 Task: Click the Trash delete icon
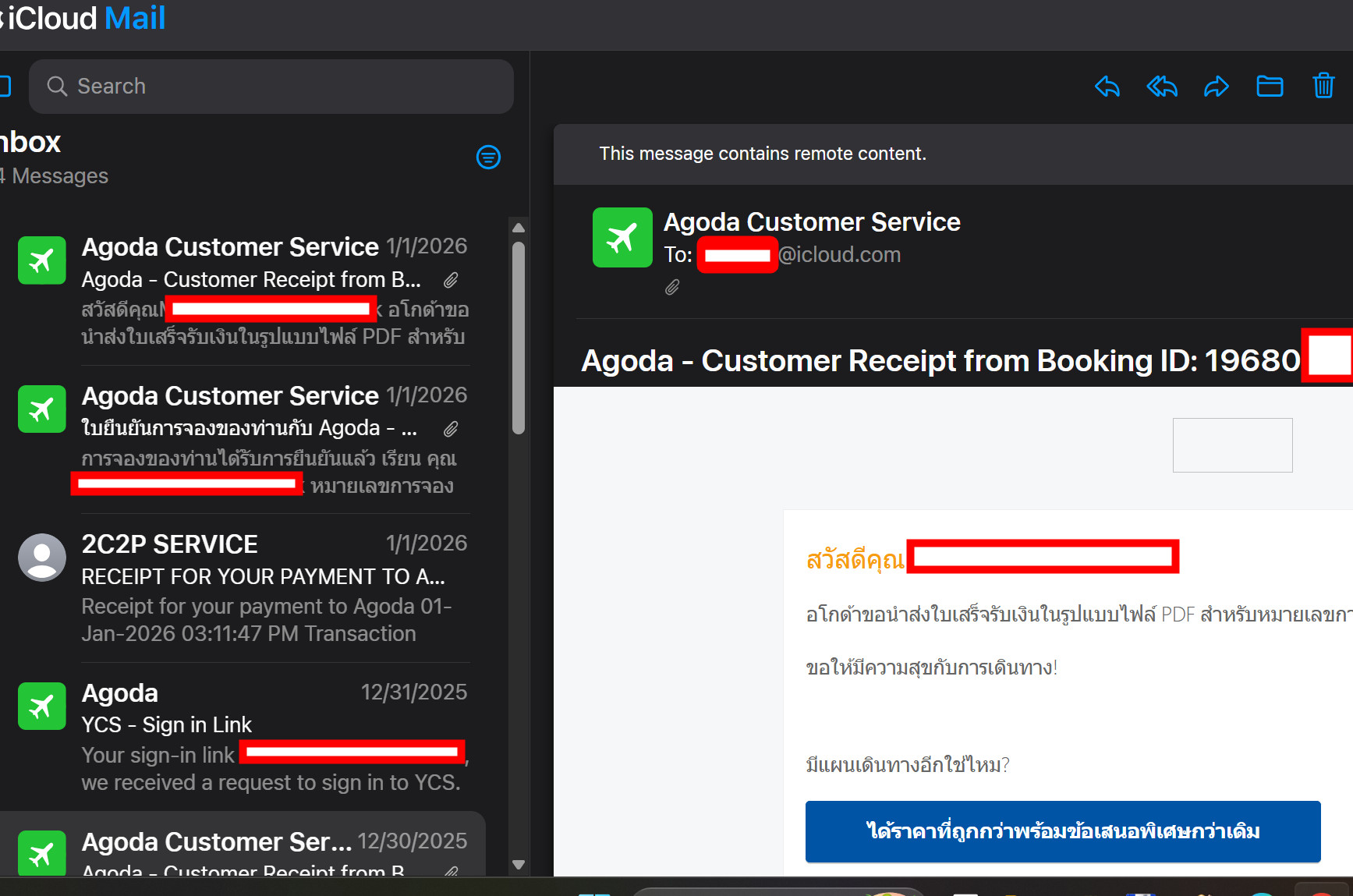[x=1323, y=86]
